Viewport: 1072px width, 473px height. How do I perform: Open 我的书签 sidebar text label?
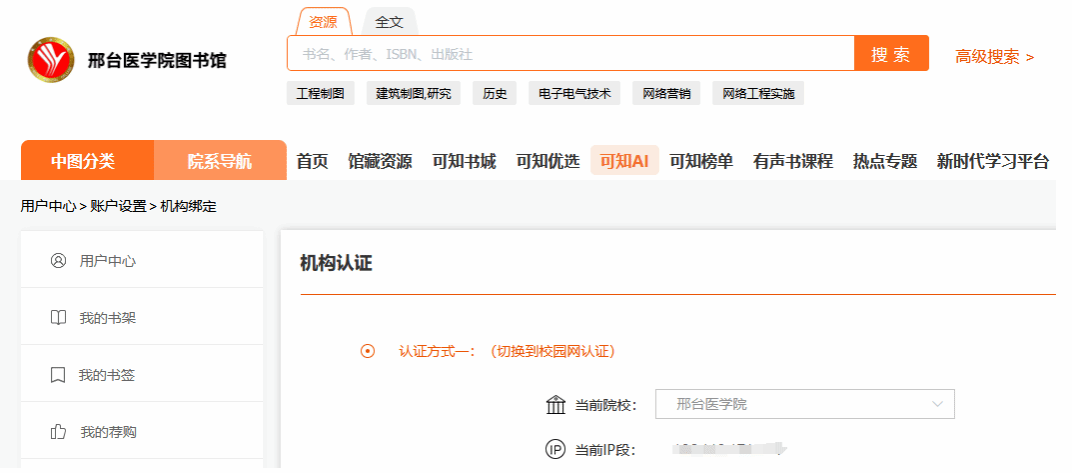[107, 375]
